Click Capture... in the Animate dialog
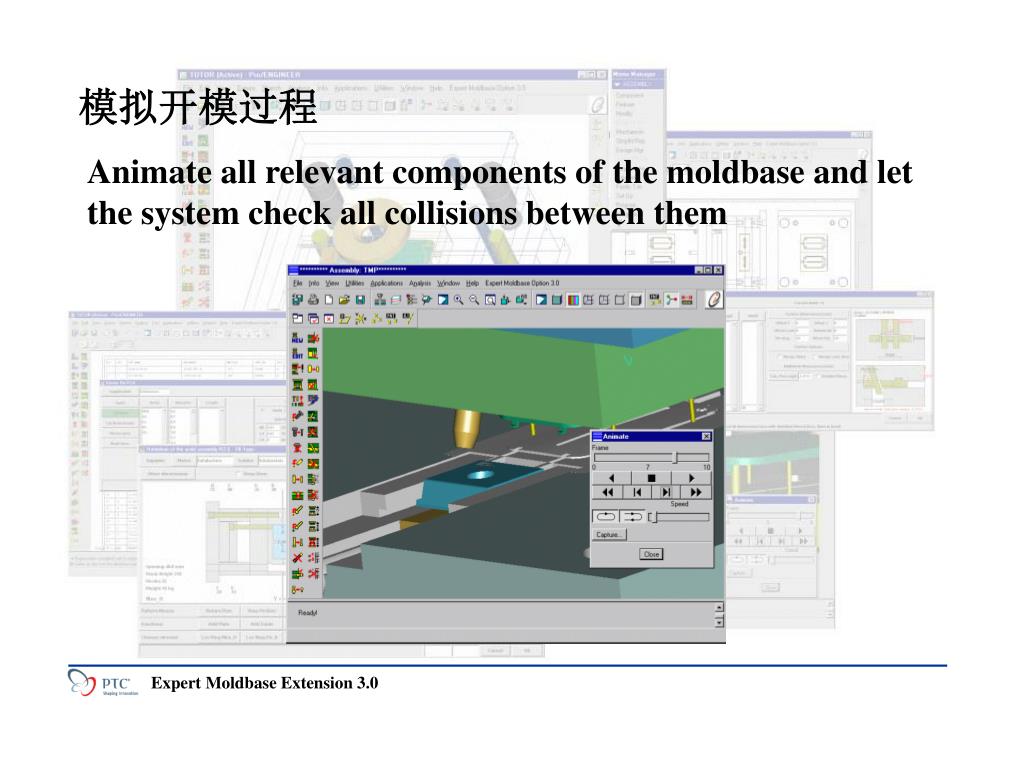 point(609,535)
